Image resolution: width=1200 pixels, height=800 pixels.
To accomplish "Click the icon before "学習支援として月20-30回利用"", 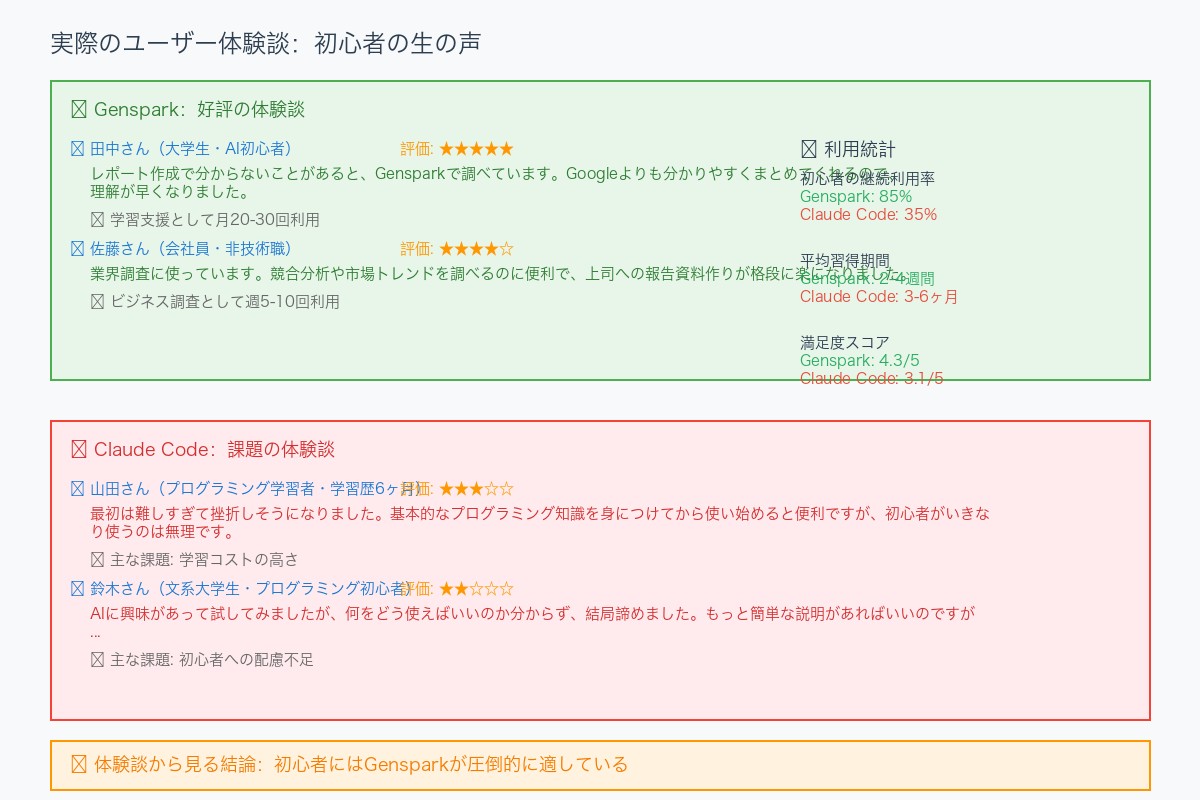I will pos(97,219).
